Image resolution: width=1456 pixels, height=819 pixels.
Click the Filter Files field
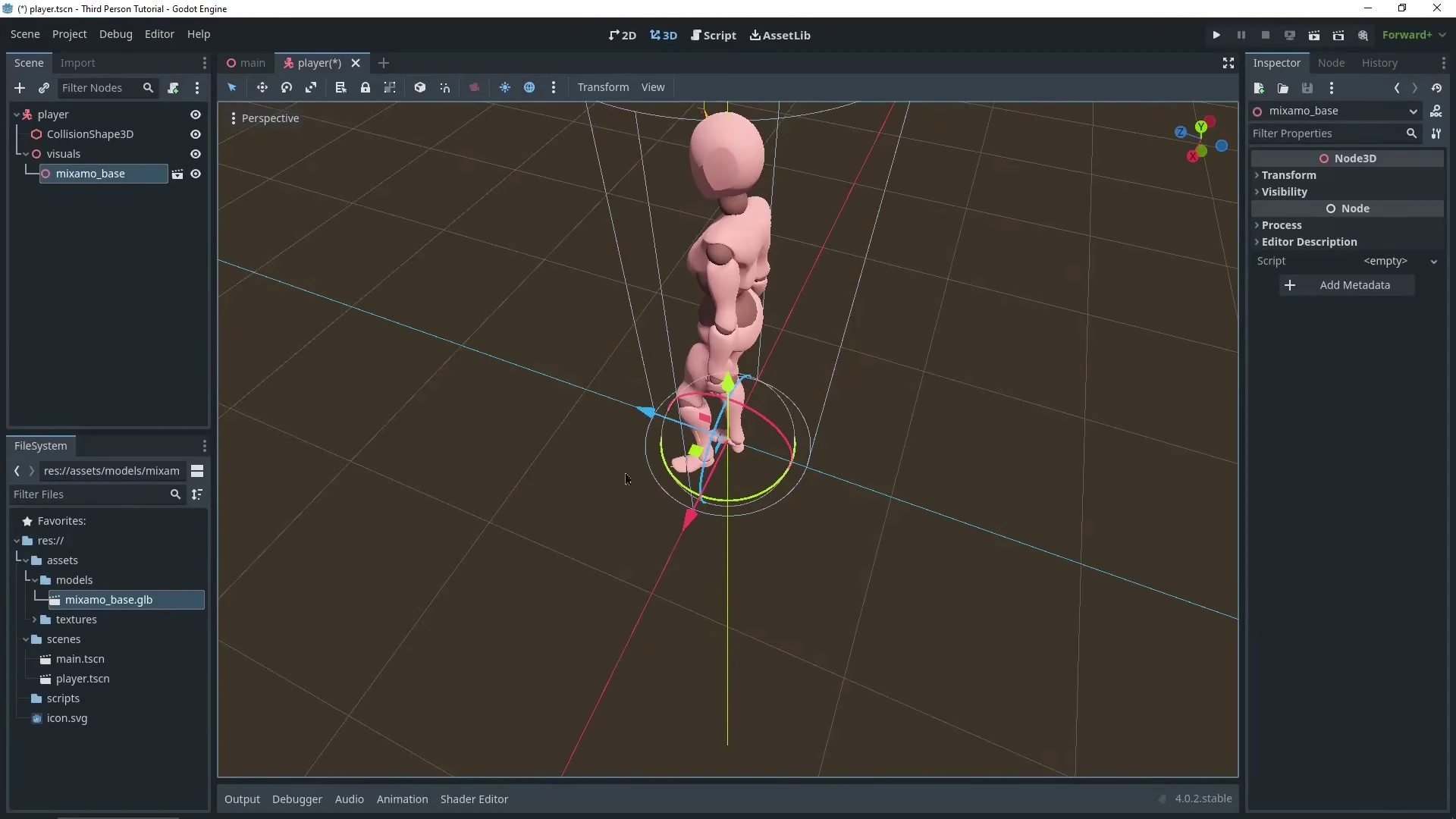click(x=97, y=494)
